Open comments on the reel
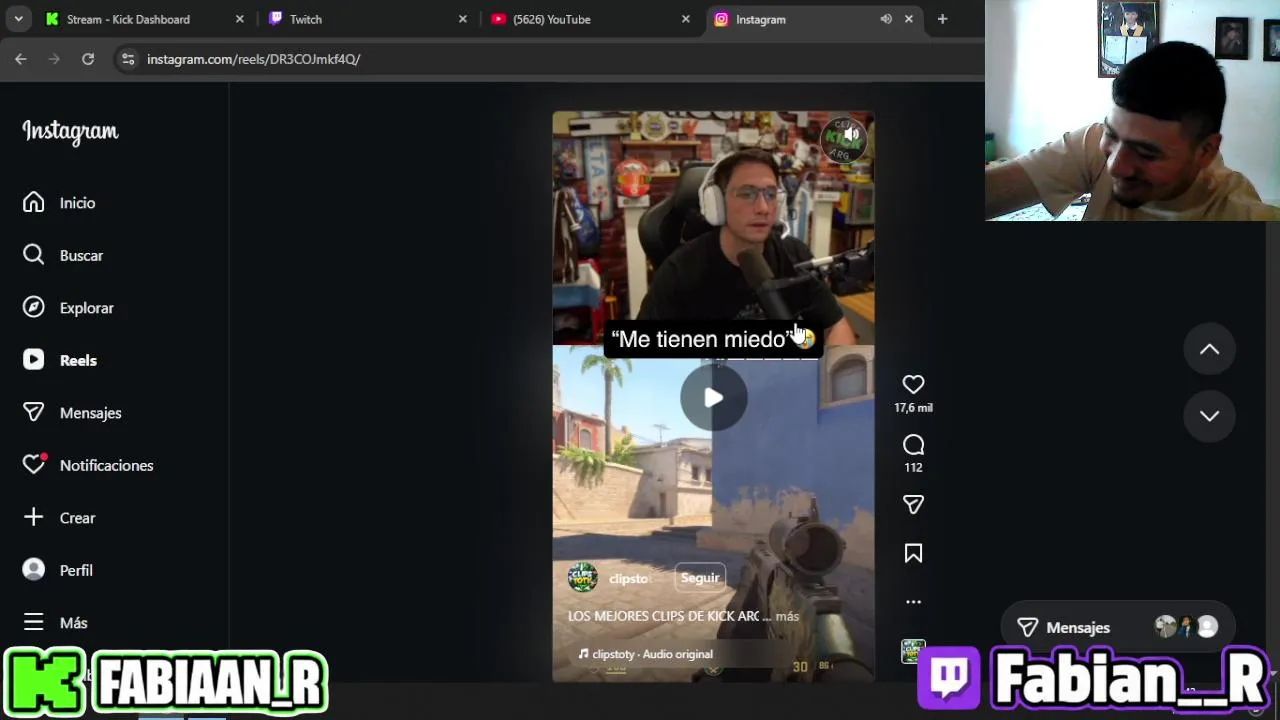 tap(913, 445)
